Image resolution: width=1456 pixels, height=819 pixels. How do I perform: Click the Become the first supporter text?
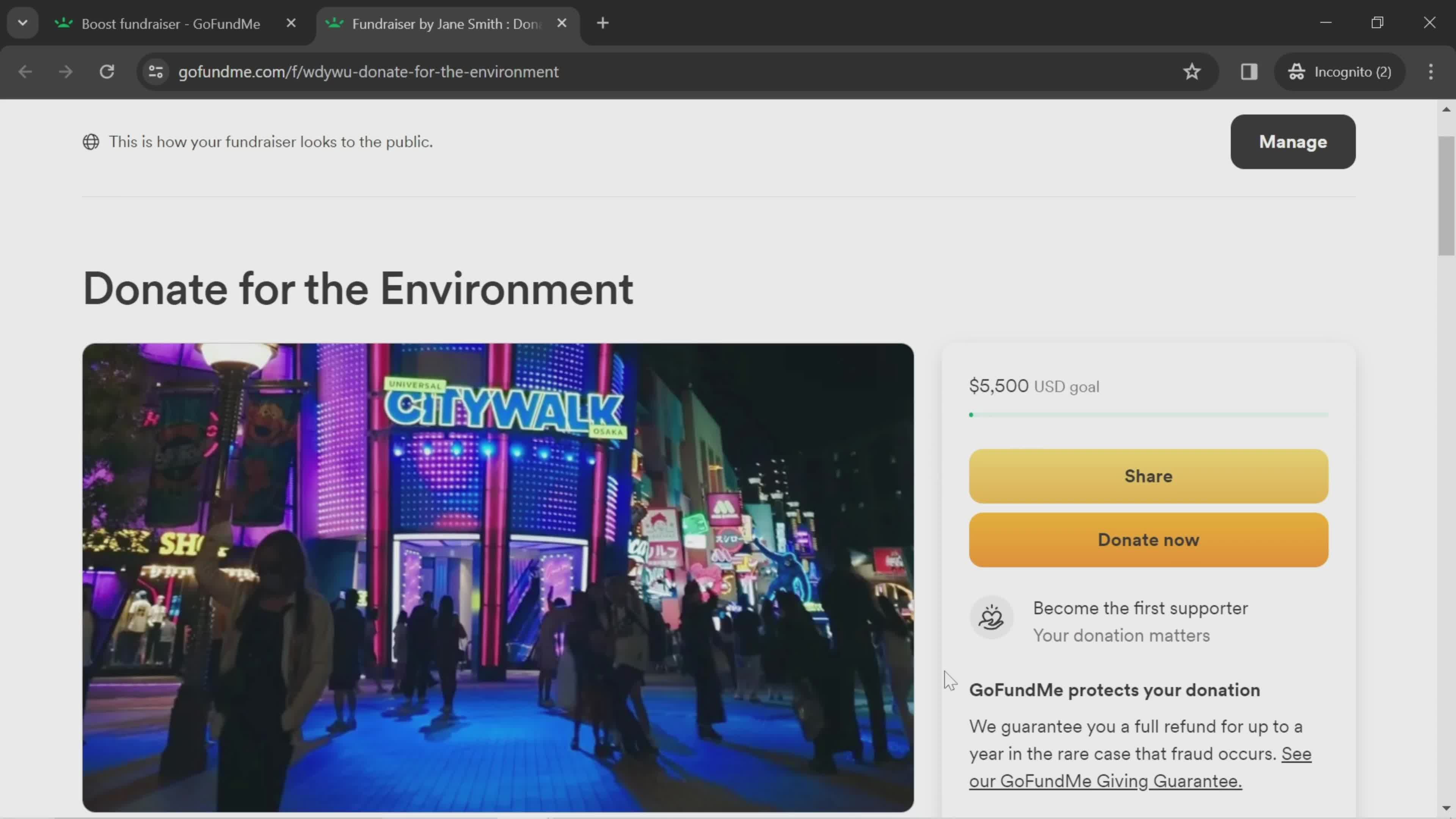[x=1141, y=608]
